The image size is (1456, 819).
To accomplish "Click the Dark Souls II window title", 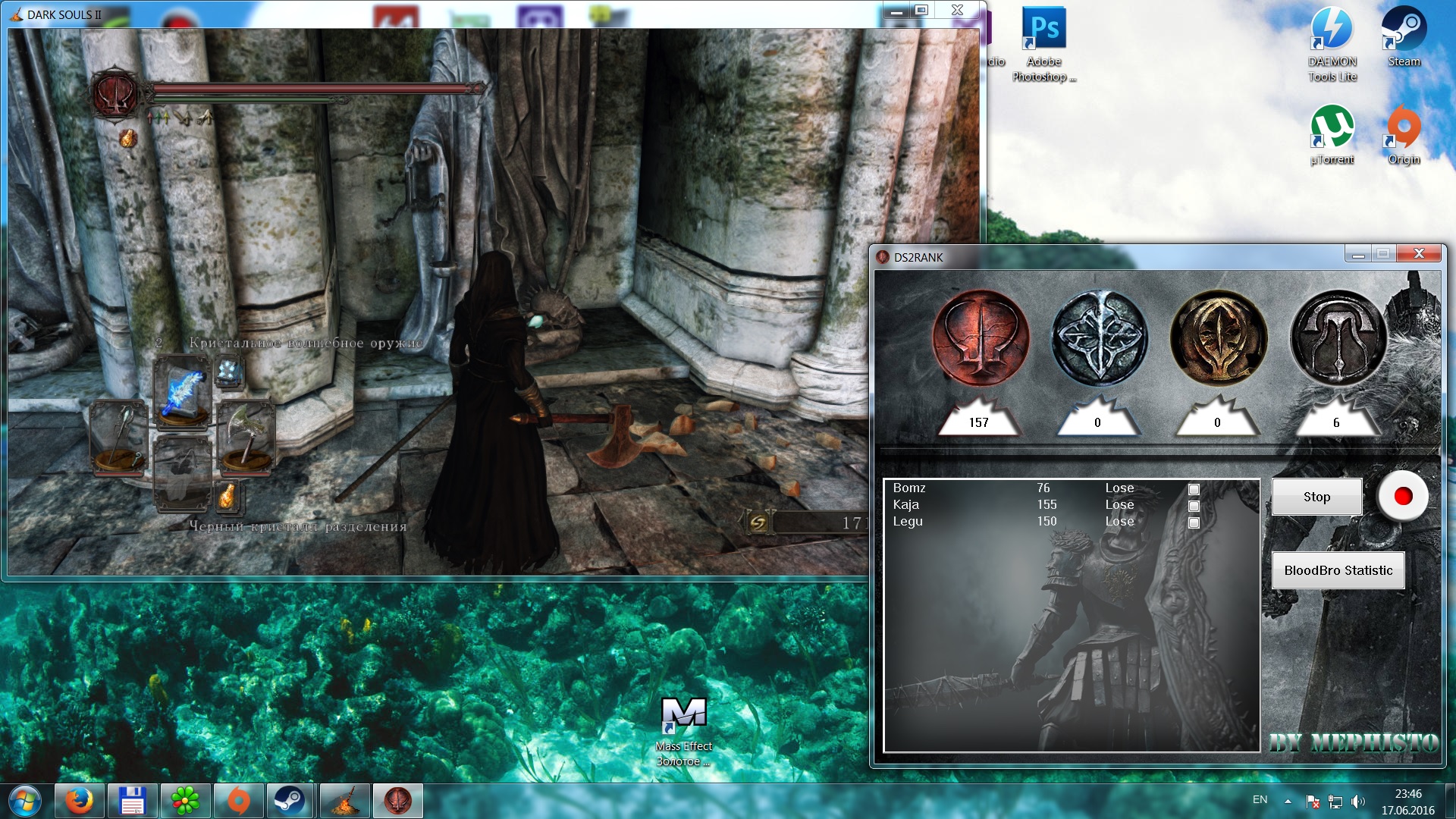I will [x=64, y=14].
